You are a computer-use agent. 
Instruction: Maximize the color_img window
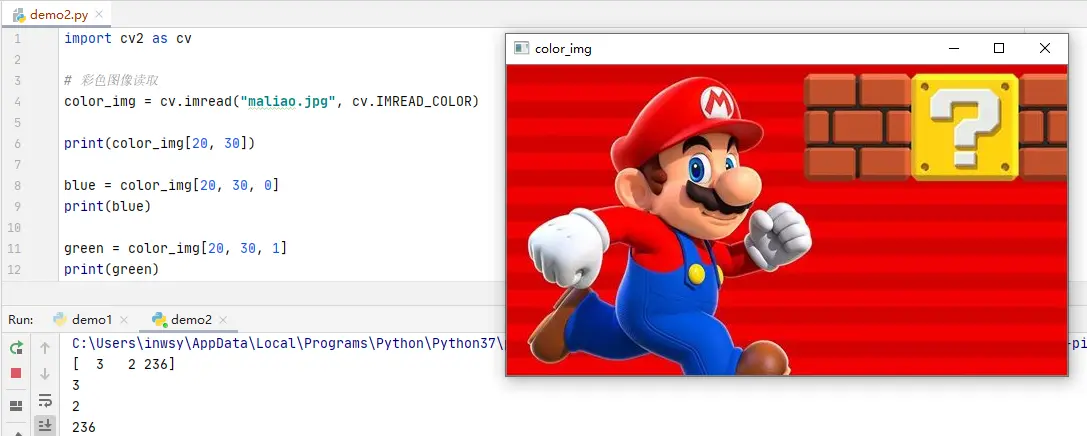tap(999, 48)
